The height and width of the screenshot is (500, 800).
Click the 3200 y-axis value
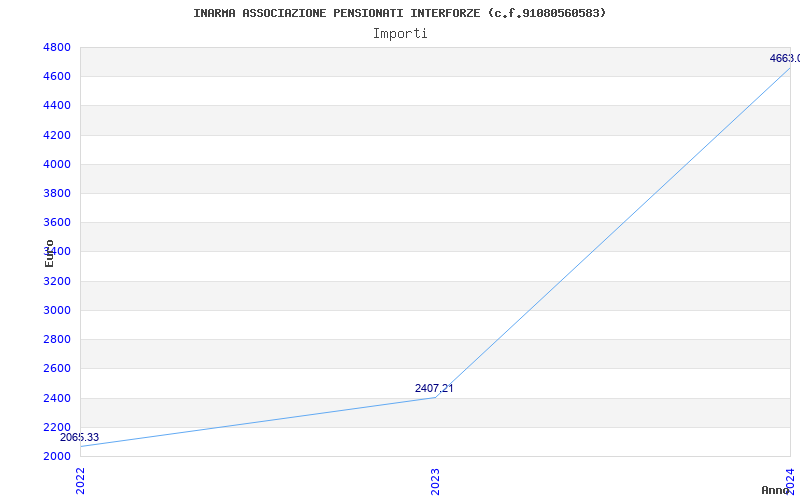[57, 281]
